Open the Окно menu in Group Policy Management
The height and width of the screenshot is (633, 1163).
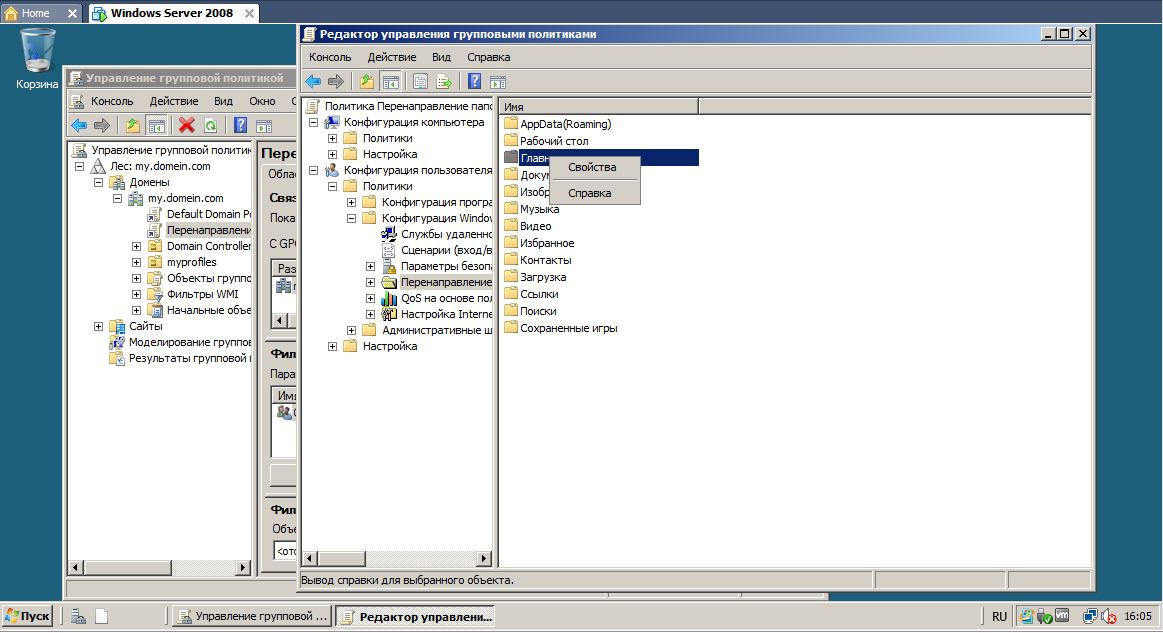pyautogui.click(x=262, y=101)
